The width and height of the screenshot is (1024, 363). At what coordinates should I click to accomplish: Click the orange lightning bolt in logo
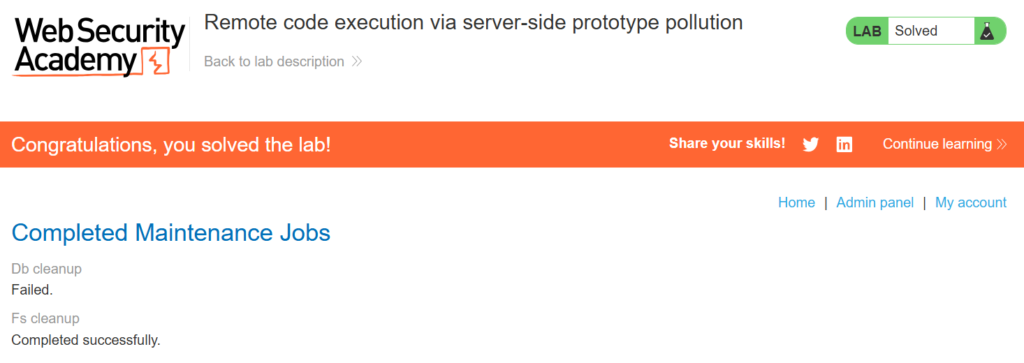point(158,63)
